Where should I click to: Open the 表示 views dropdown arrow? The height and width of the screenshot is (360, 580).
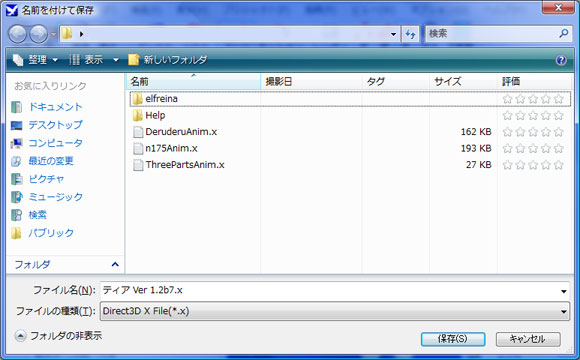click(x=115, y=60)
